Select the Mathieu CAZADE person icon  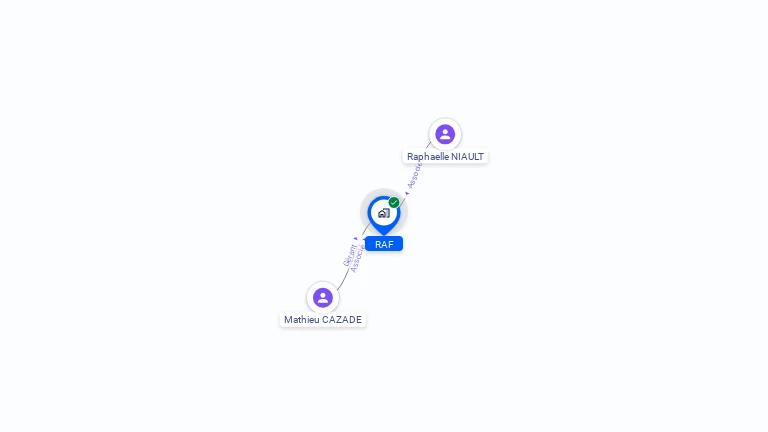tap(323, 297)
